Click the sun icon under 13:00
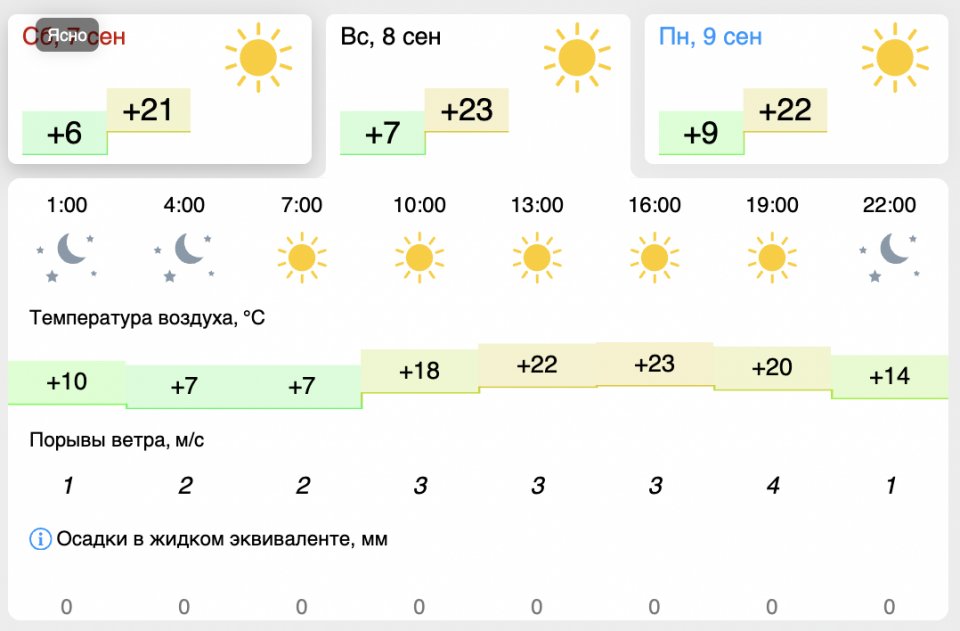 pyautogui.click(x=537, y=258)
